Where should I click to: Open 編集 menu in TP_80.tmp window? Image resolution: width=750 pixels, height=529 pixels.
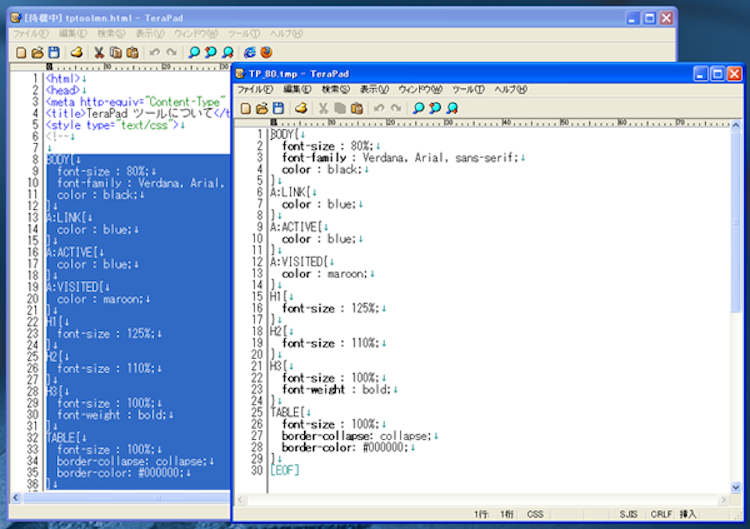point(297,90)
